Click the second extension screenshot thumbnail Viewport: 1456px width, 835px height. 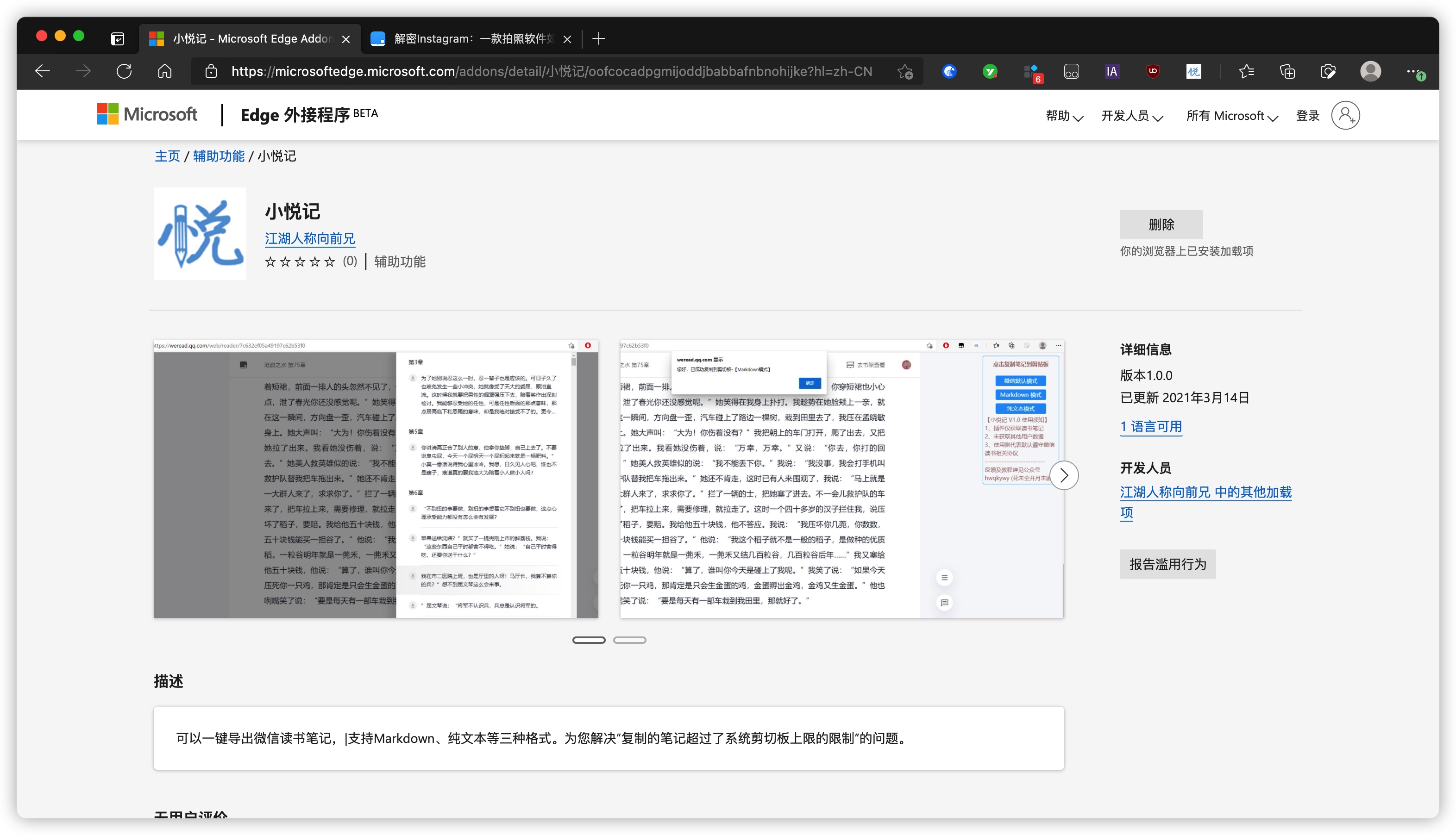point(841,479)
